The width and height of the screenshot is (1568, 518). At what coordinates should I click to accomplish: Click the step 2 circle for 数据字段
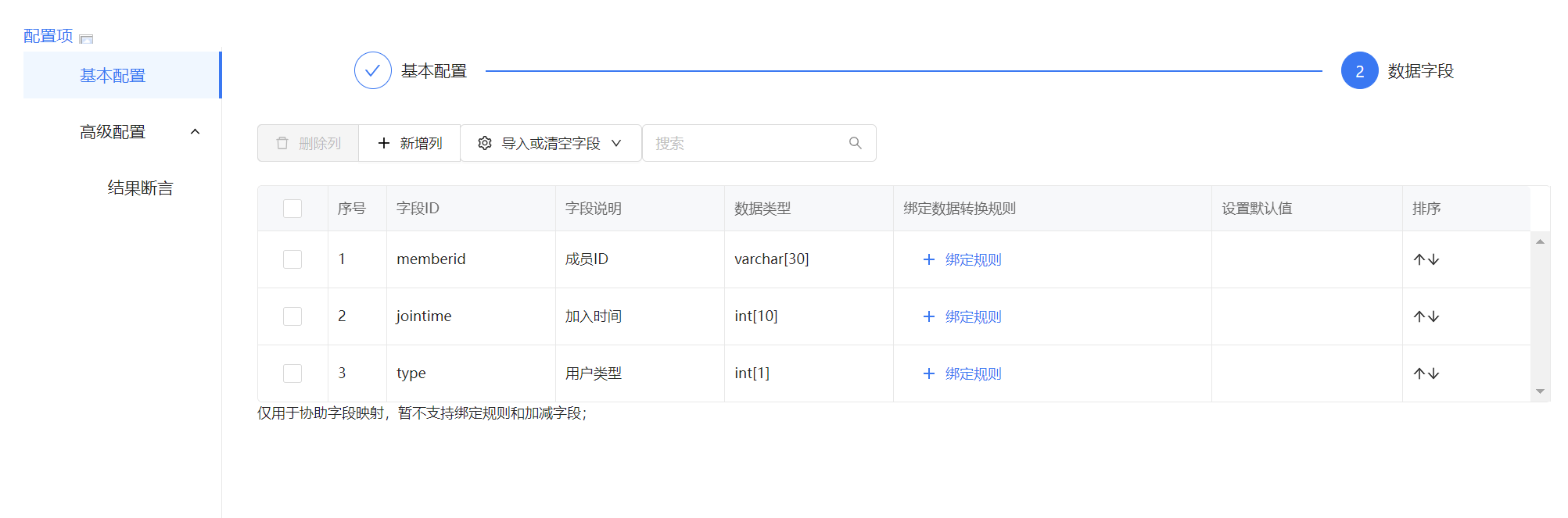[1359, 71]
